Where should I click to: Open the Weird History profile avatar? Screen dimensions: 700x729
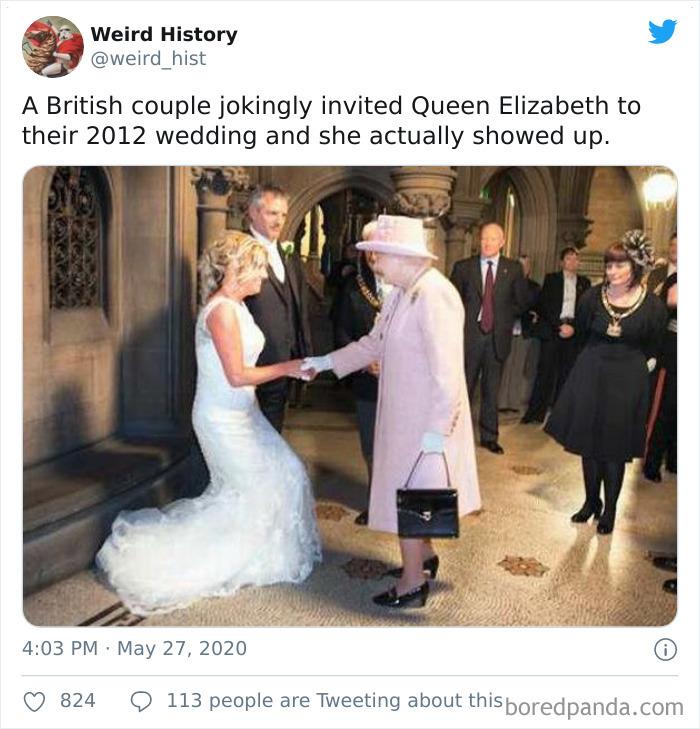tap(53, 46)
